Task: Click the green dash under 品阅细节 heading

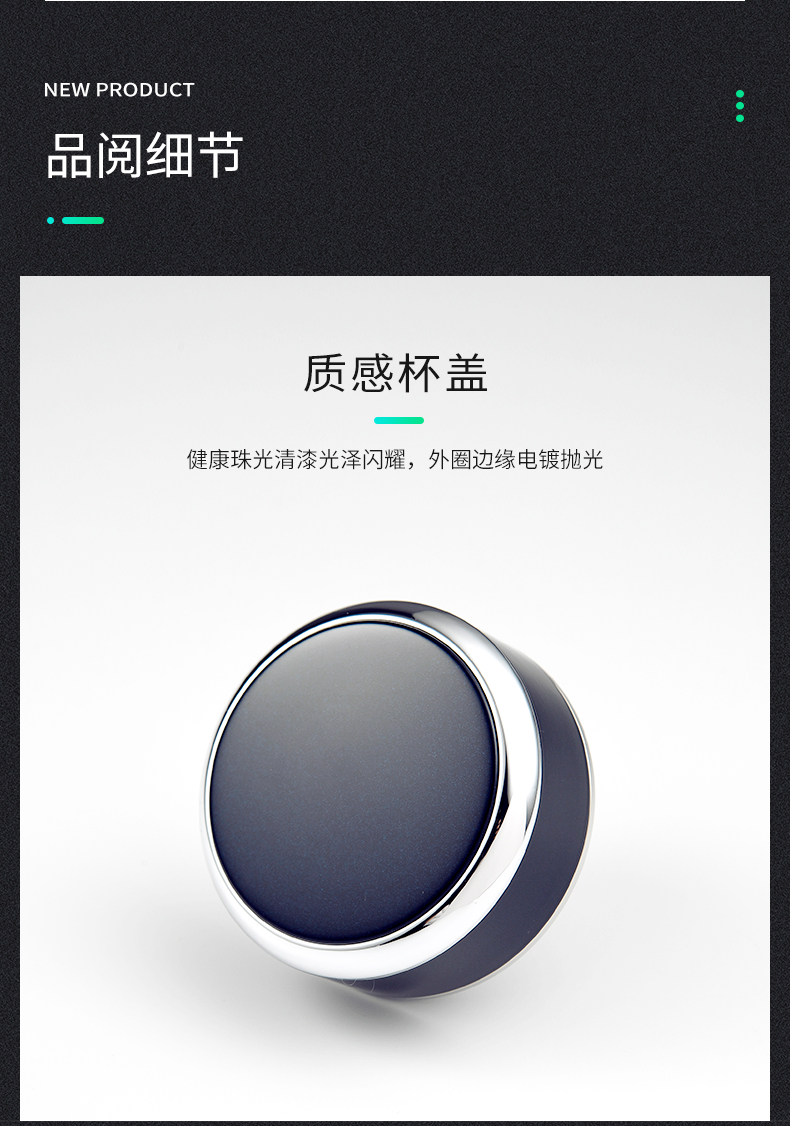Action: [x=83, y=220]
